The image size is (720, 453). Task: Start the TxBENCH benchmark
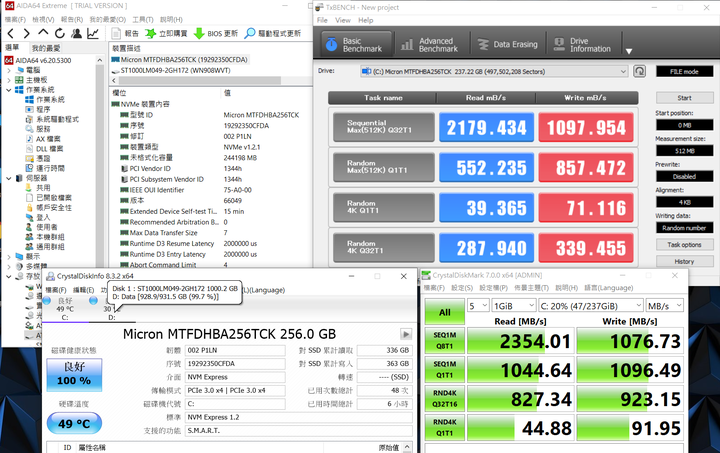coord(684,98)
